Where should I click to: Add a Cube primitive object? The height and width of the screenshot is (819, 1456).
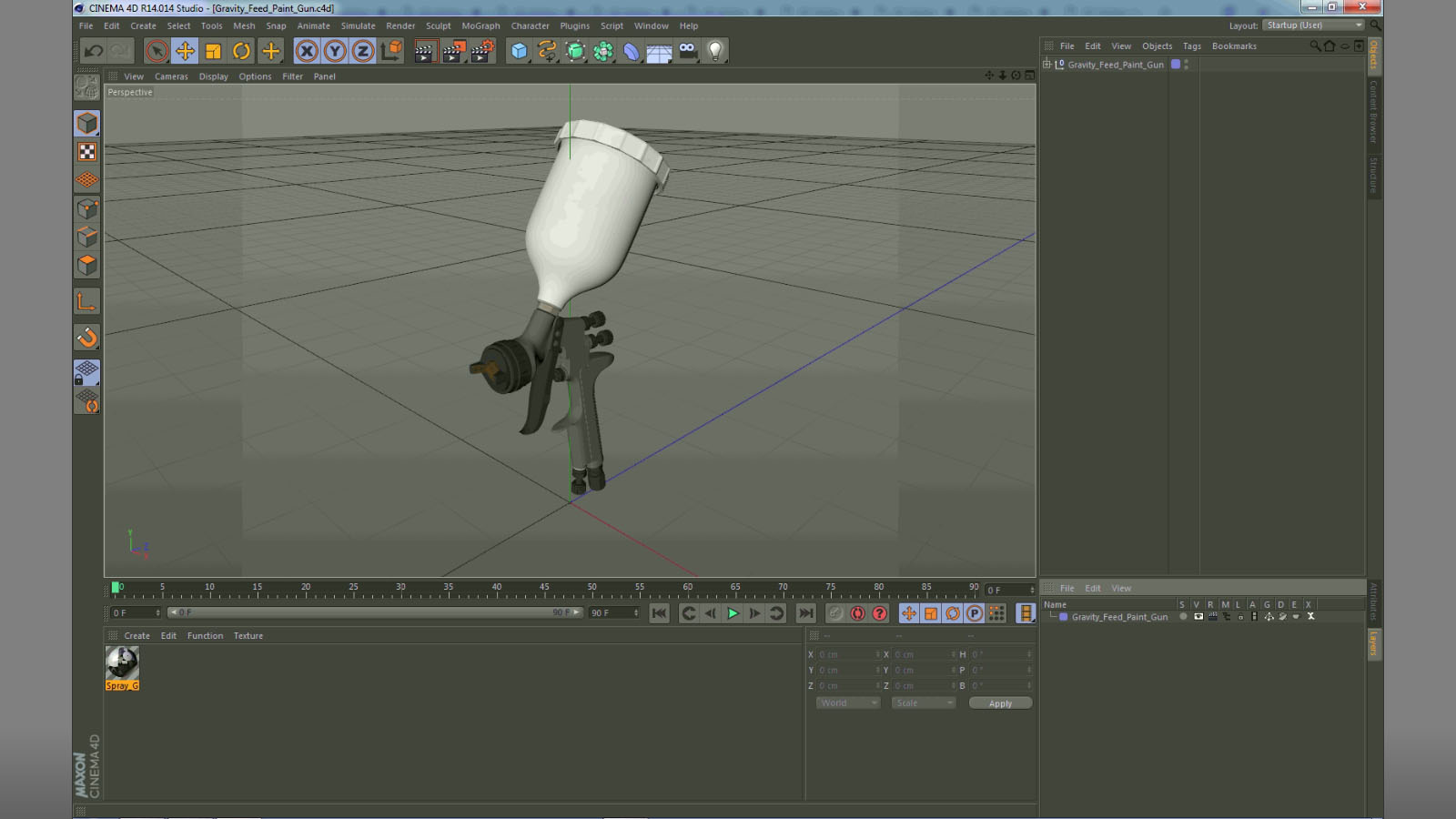519,51
